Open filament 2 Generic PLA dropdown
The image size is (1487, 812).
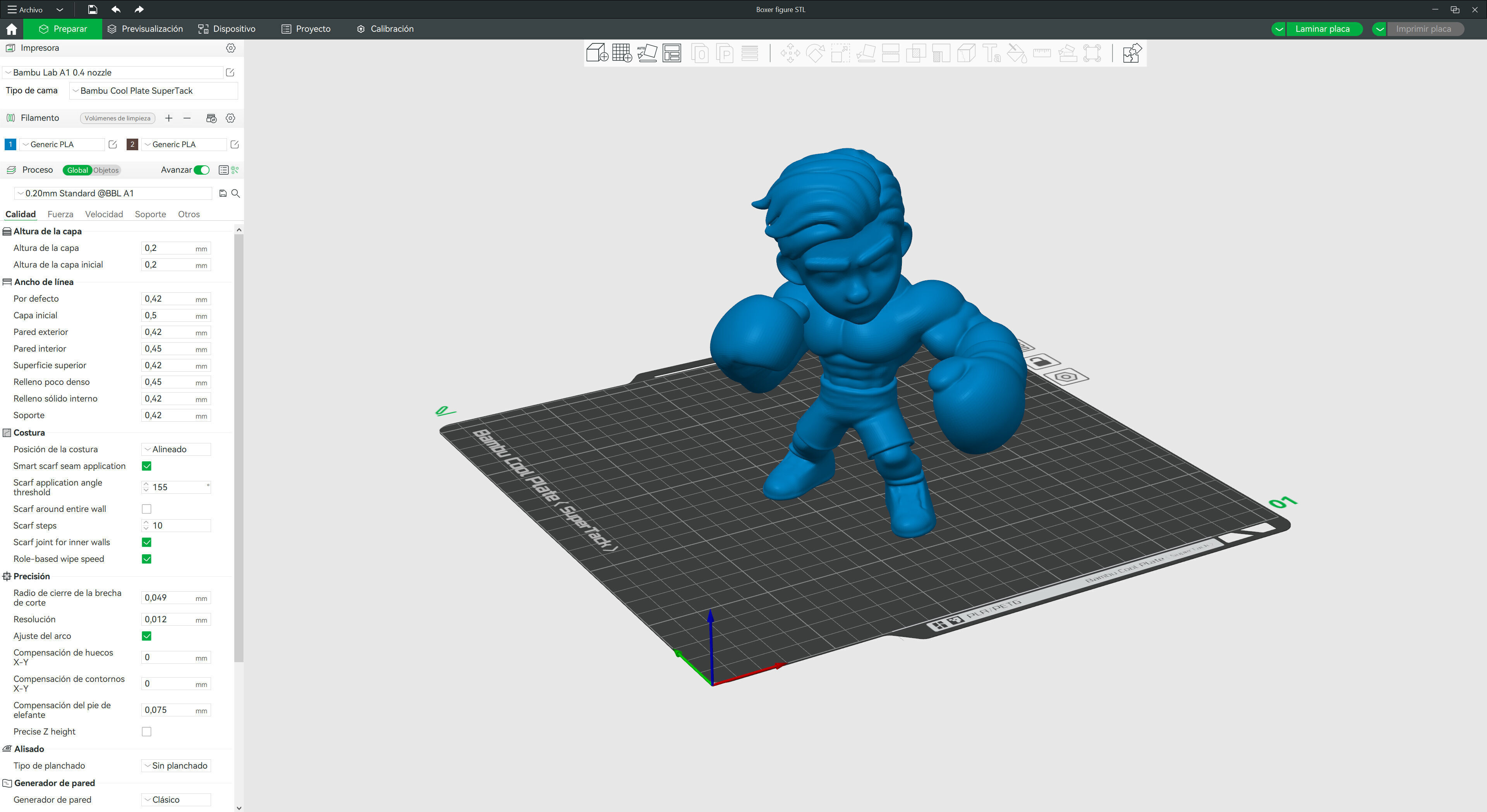click(184, 144)
